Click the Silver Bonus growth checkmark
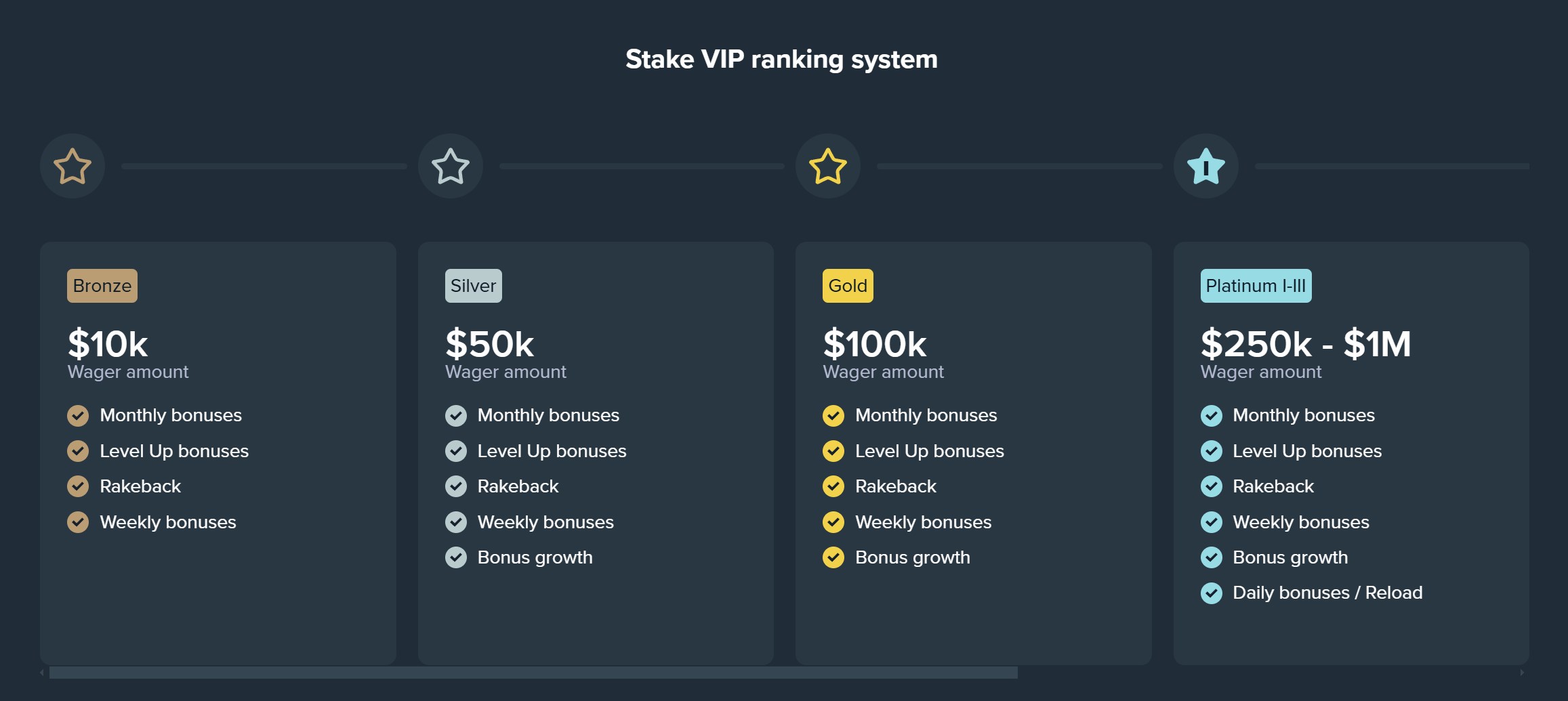This screenshot has width=1568, height=701. (x=456, y=557)
